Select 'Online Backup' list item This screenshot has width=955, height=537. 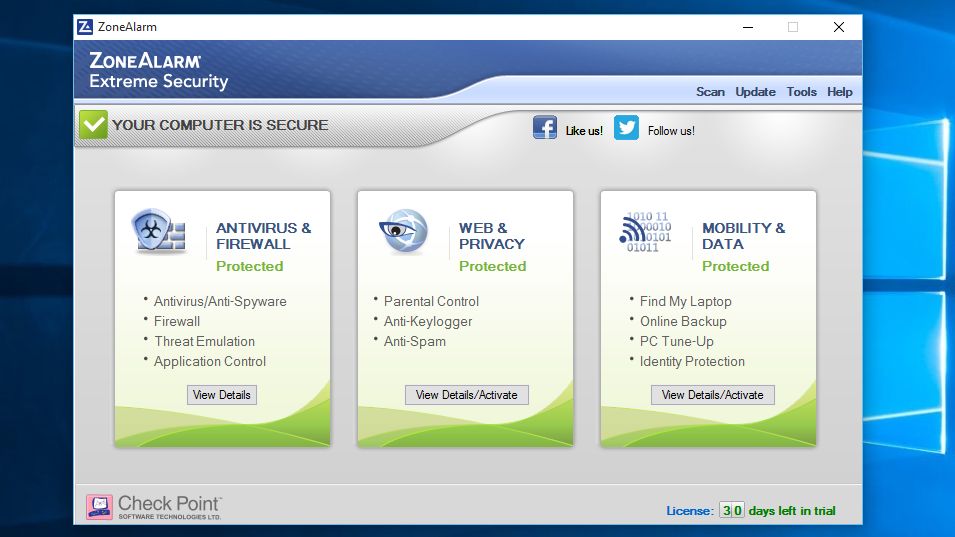click(683, 321)
